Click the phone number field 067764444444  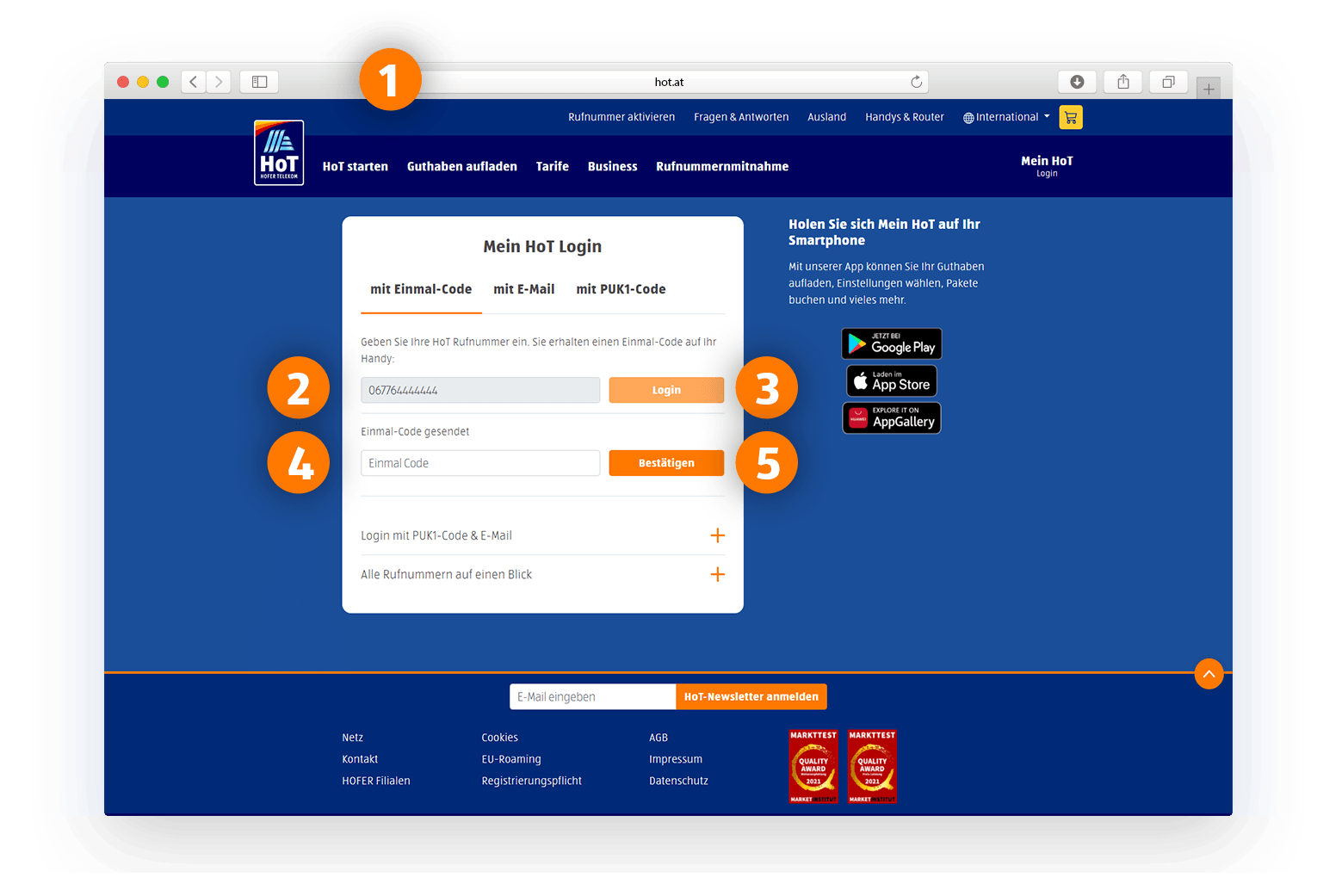[x=480, y=390]
